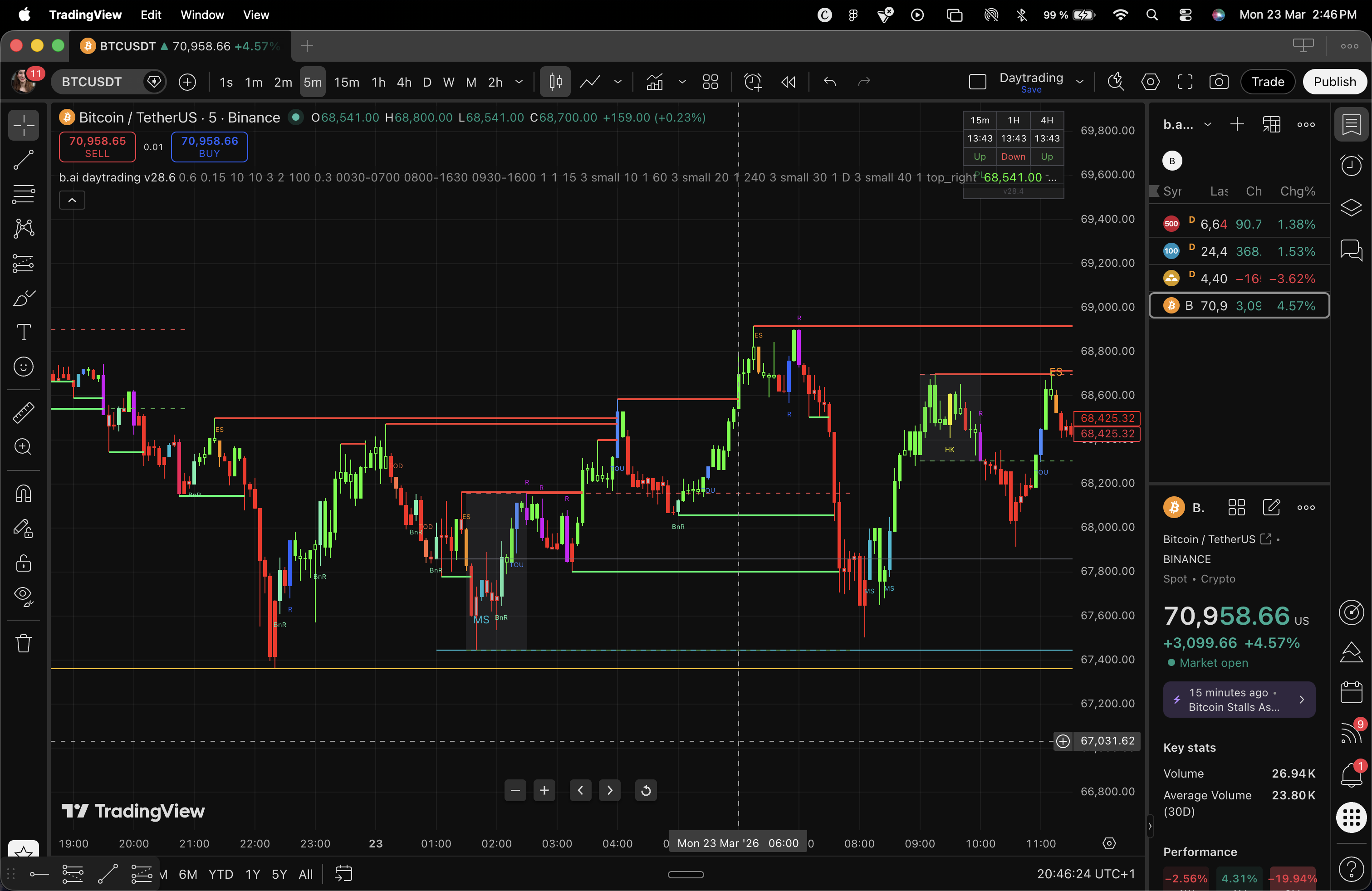
Task: Click the Trade button
Action: (1267, 82)
